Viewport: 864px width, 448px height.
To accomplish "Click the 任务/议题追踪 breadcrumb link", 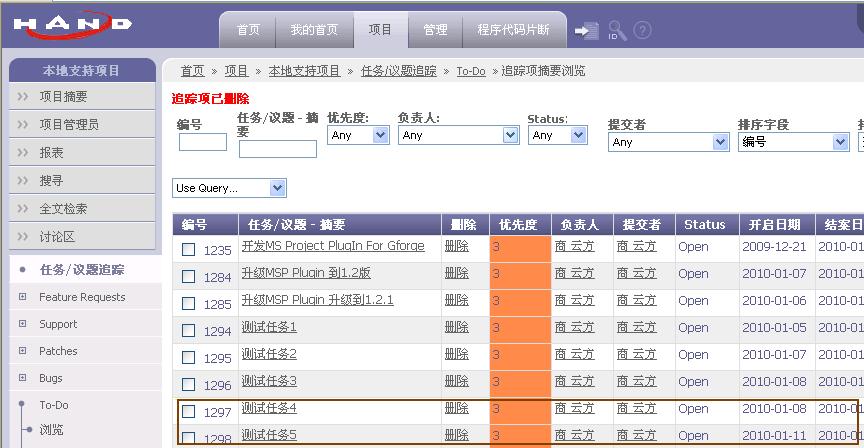I will pyautogui.click(x=398, y=71).
